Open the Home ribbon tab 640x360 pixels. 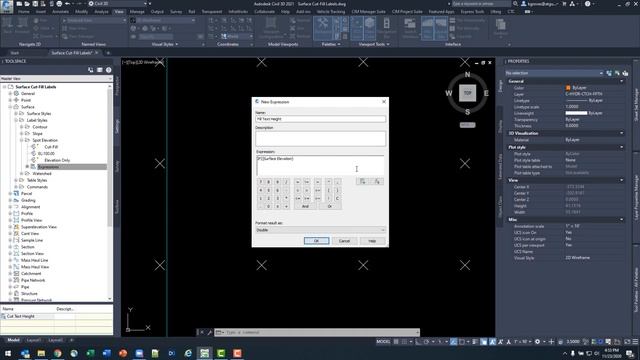[x=24, y=12]
